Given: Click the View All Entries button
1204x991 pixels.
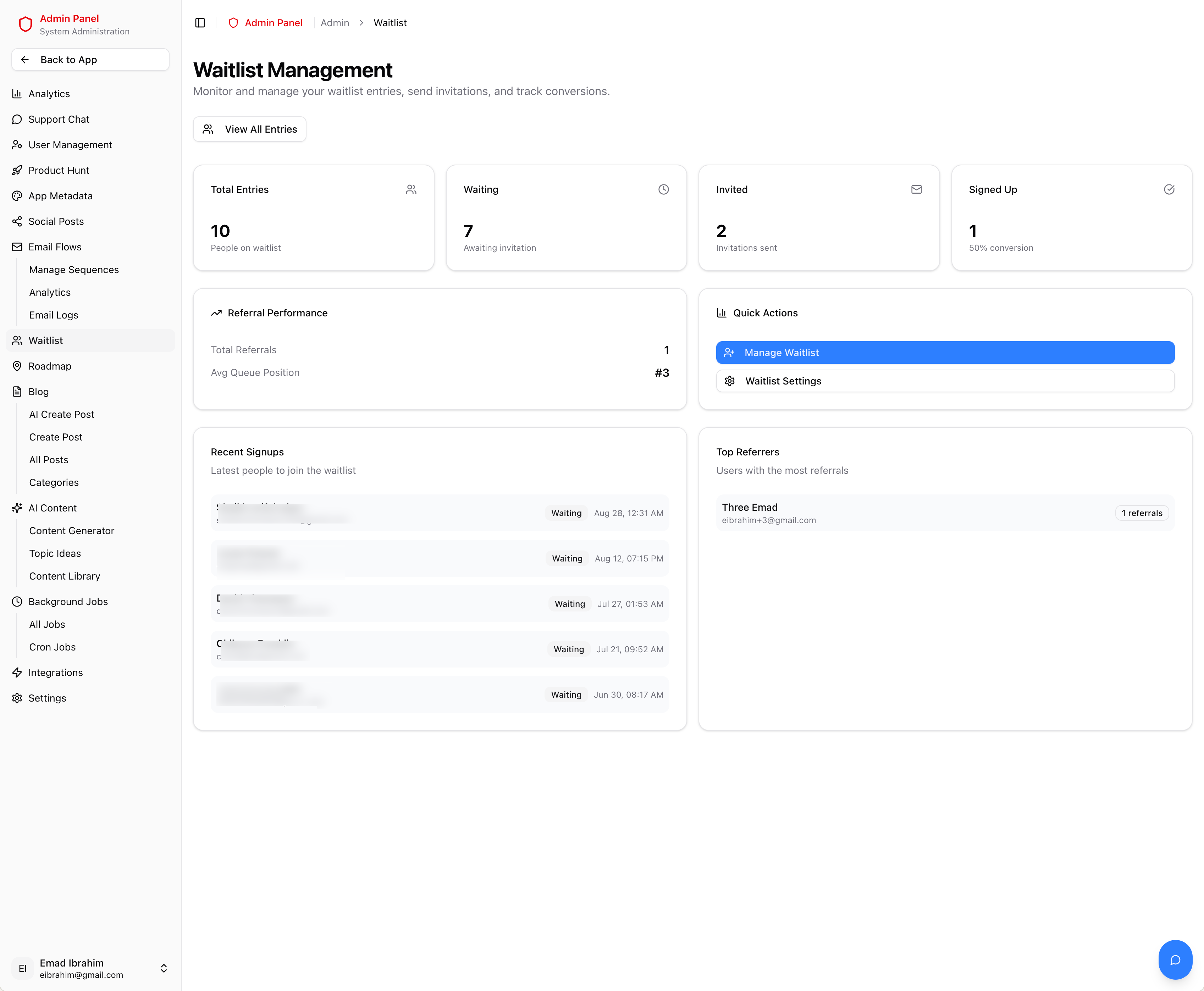Looking at the screenshot, I should point(249,129).
